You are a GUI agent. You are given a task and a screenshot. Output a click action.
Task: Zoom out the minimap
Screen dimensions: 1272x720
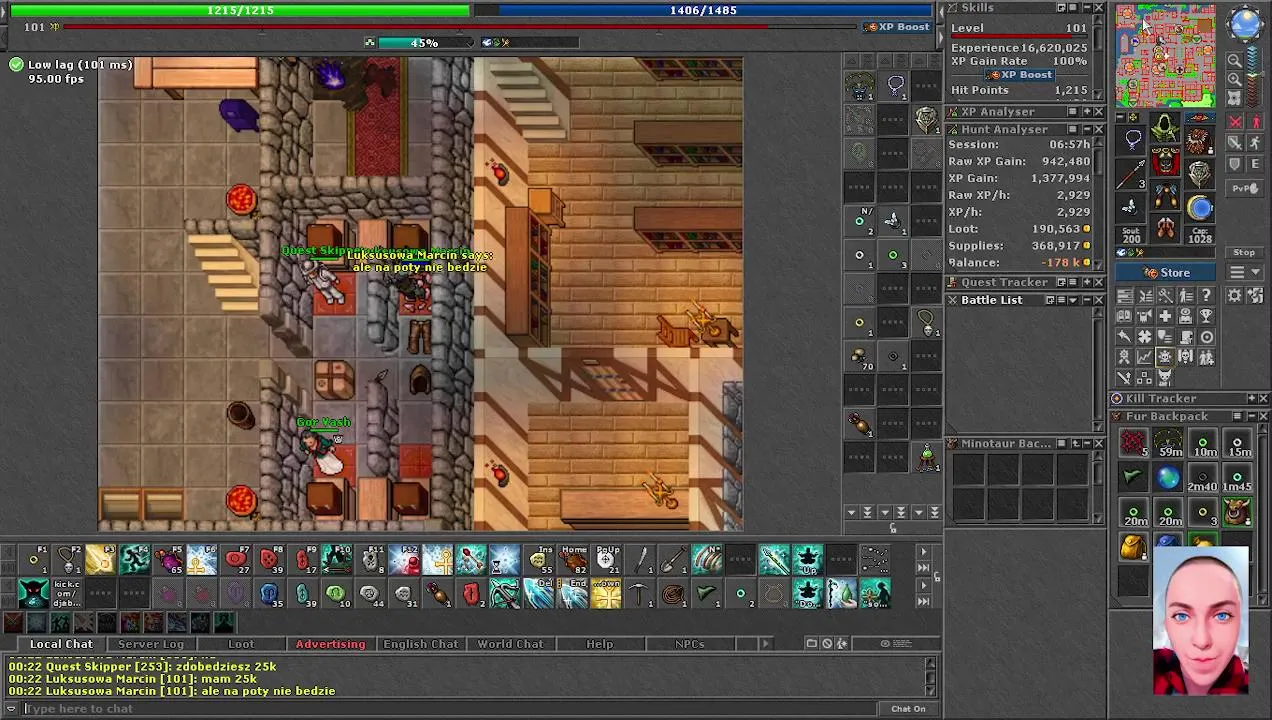[x=1235, y=60]
